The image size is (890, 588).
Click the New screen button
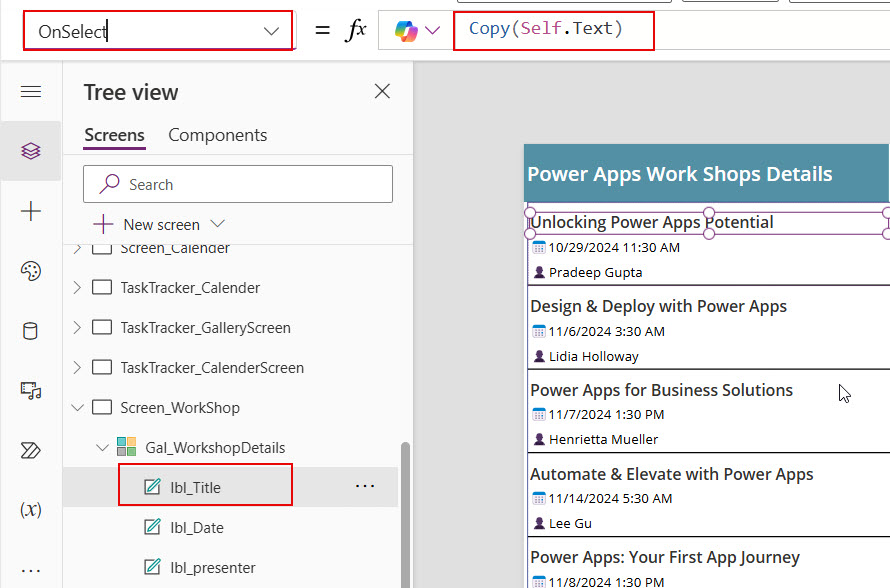[x=148, y=225]
